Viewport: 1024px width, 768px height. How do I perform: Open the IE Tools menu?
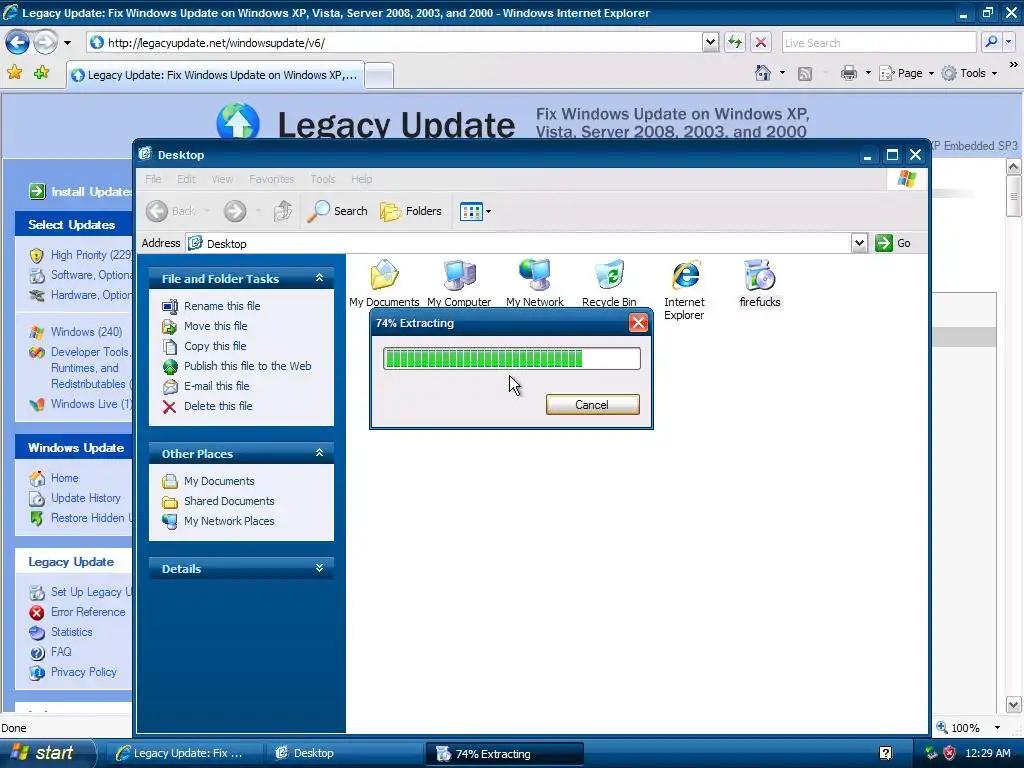969,73
